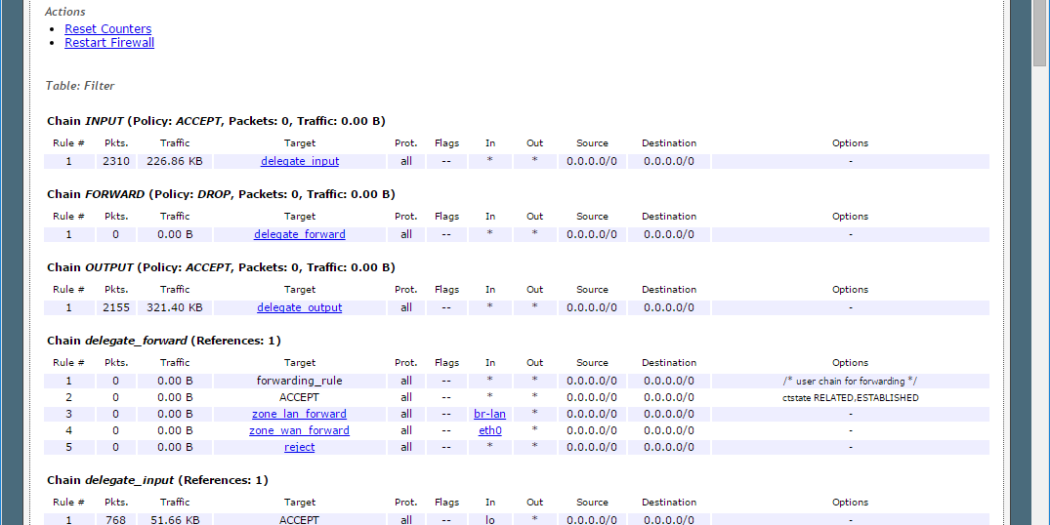Click the Table: Filter heading
The height and width of the screenshot is (525, 1050).
(x=80, y=86)
